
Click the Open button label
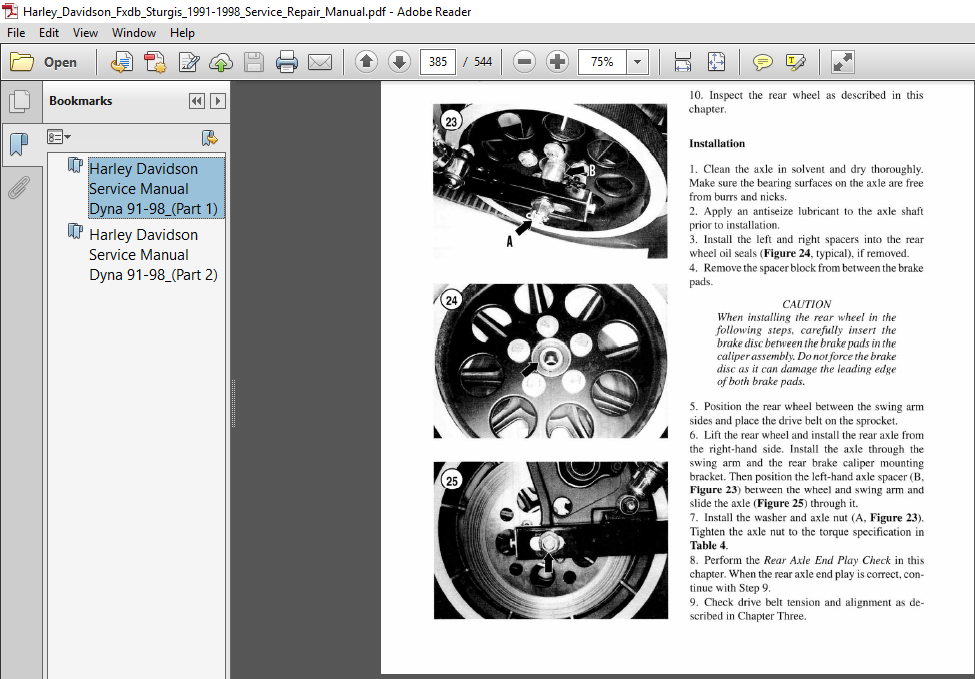[x=60, y=62]
